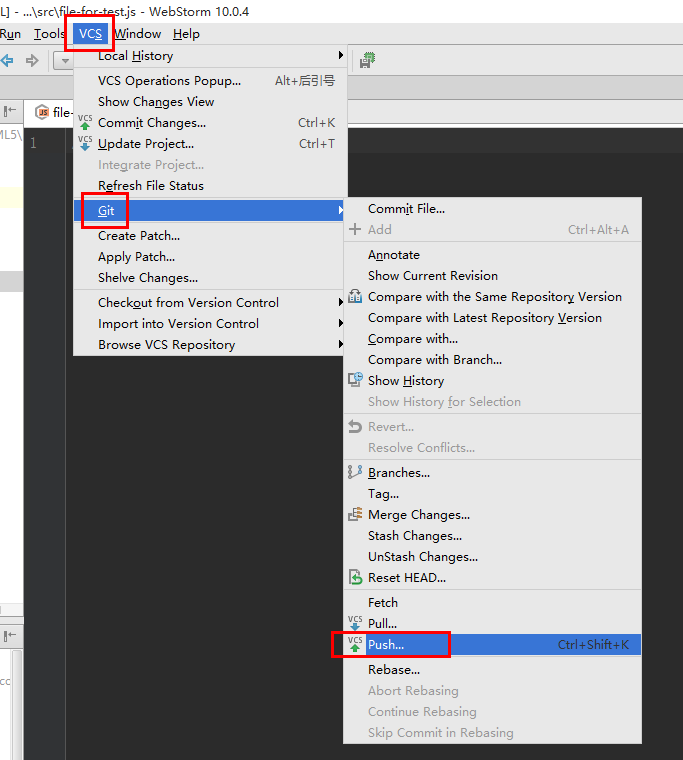Click the plus icon beside Add
This screenshot has height=760, width=683.
point(355,229)
